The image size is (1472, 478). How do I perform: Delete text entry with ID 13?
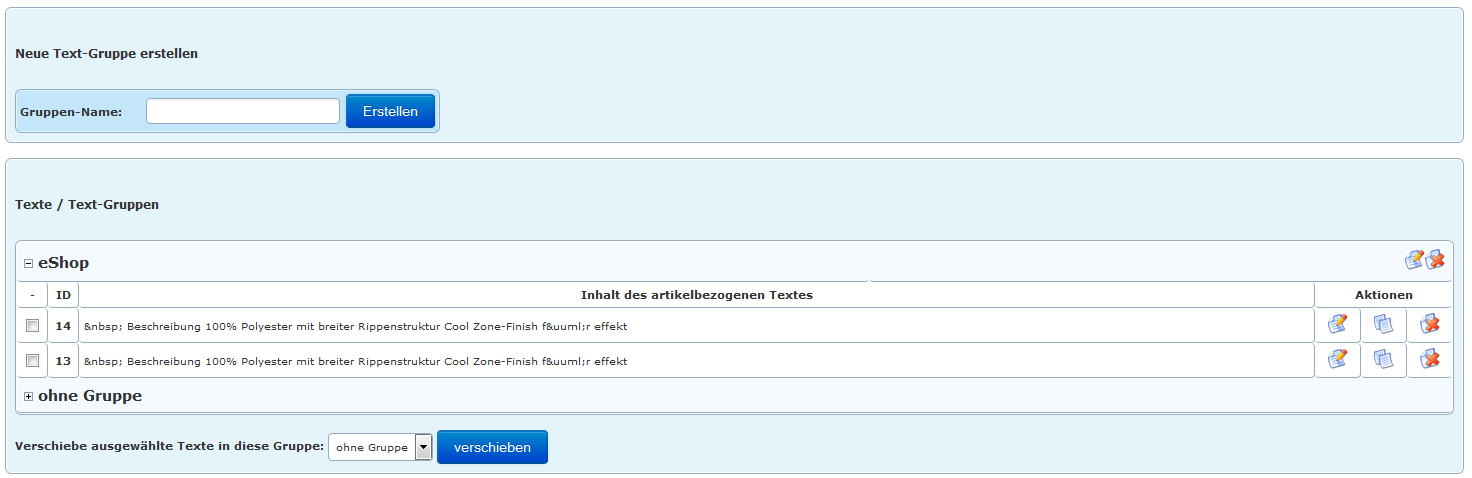click(x=1430, y=360)
